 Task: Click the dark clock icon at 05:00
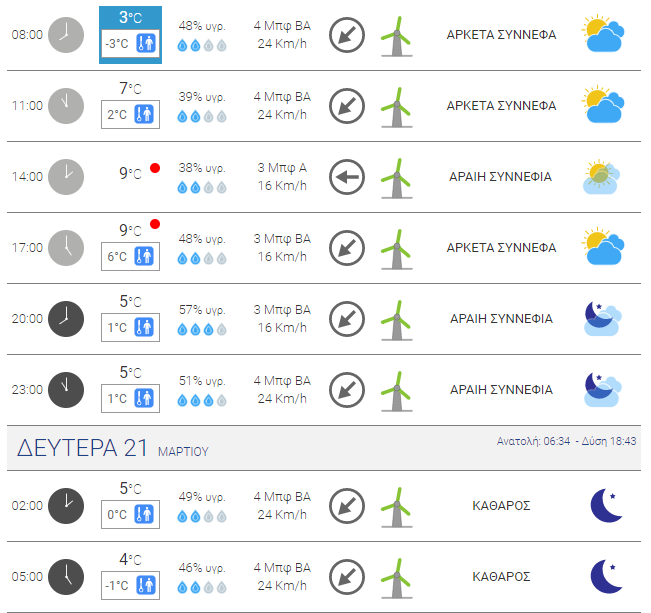point(66,577)
